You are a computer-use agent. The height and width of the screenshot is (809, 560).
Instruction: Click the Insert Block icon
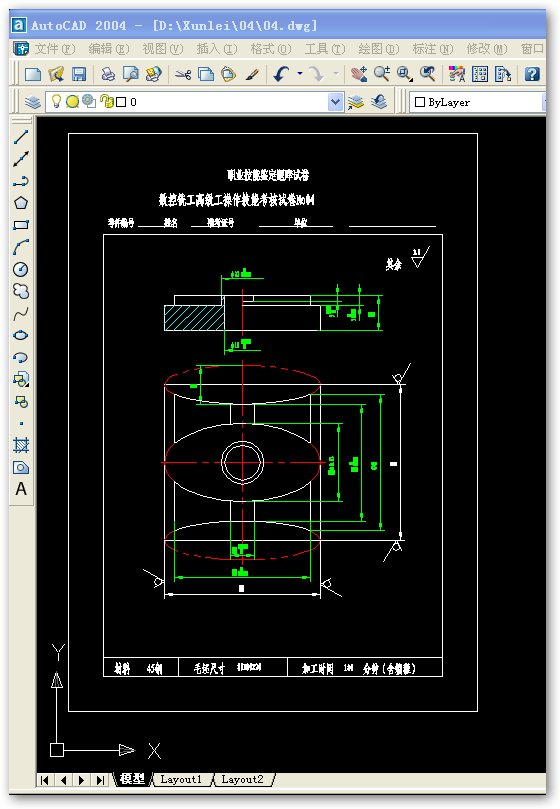[x=21, y=379]
